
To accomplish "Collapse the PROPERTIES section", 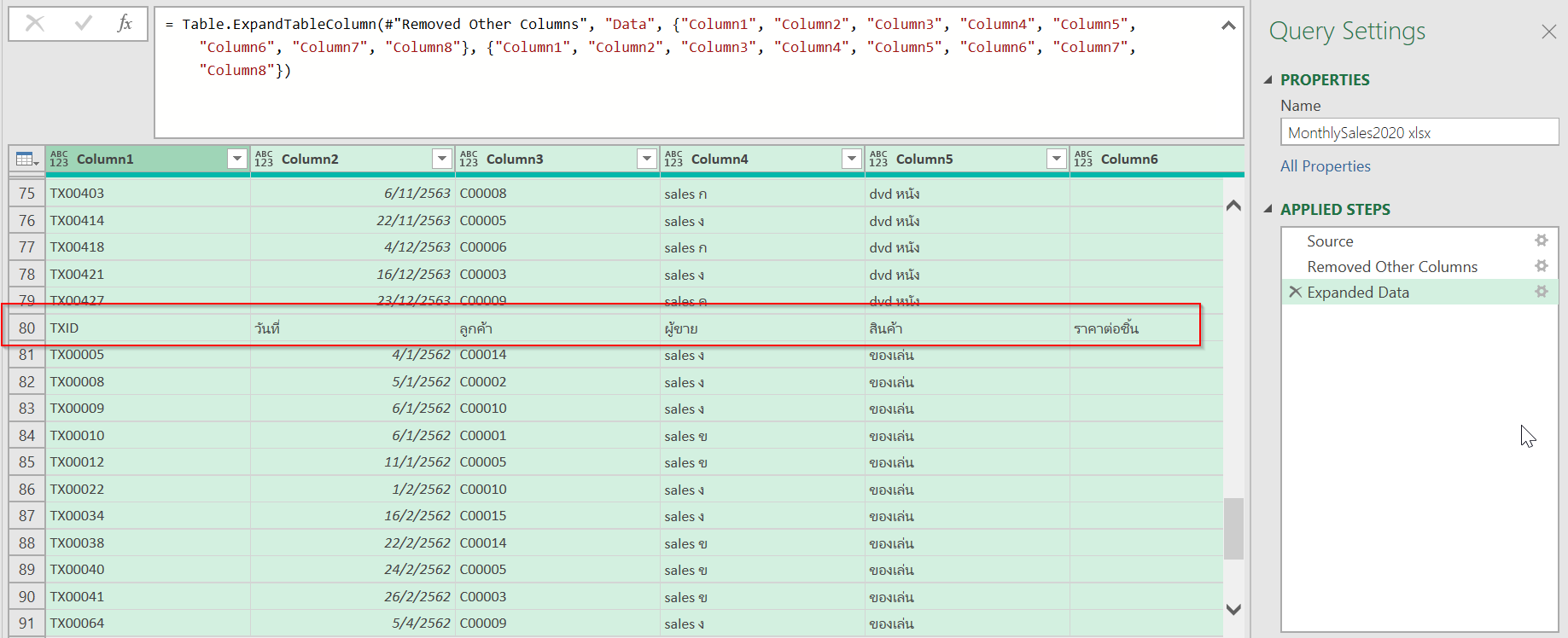I will pyautogui.click(x=1268, y=80).
